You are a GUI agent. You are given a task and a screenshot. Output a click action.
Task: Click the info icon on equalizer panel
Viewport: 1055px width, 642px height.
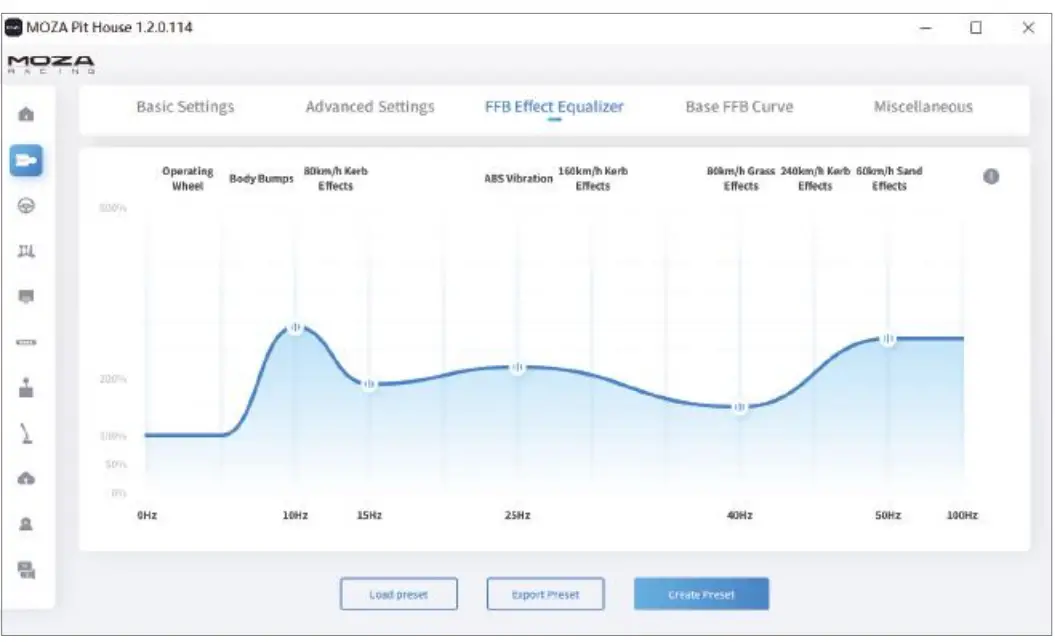[991, 176]
